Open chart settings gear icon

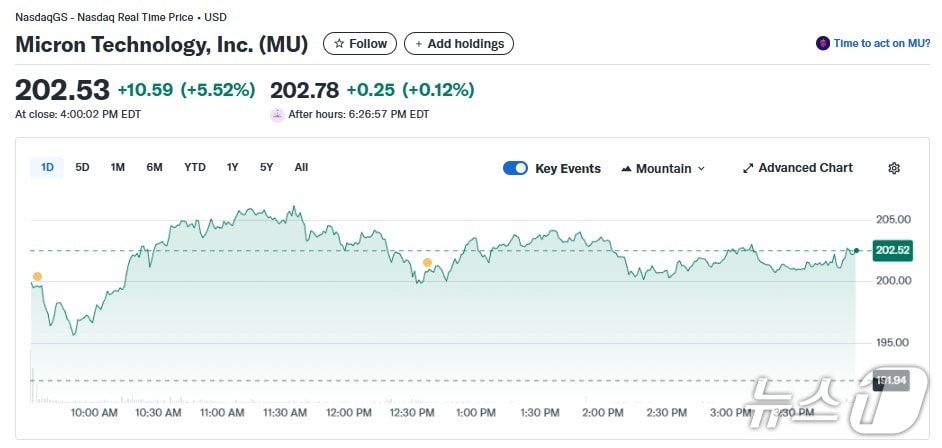(894, 168)
